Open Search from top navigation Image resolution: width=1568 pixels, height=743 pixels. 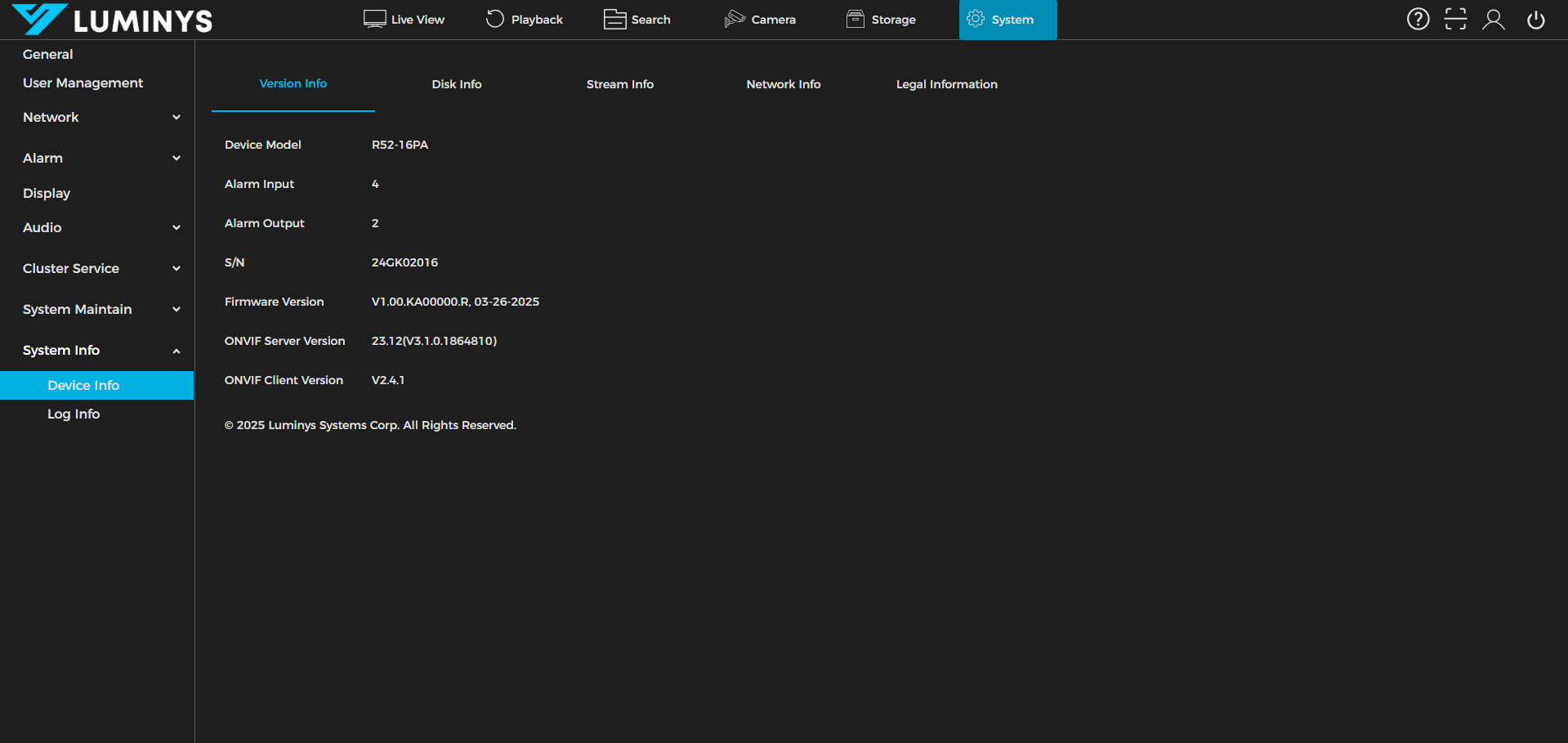(x=637, y=20)
